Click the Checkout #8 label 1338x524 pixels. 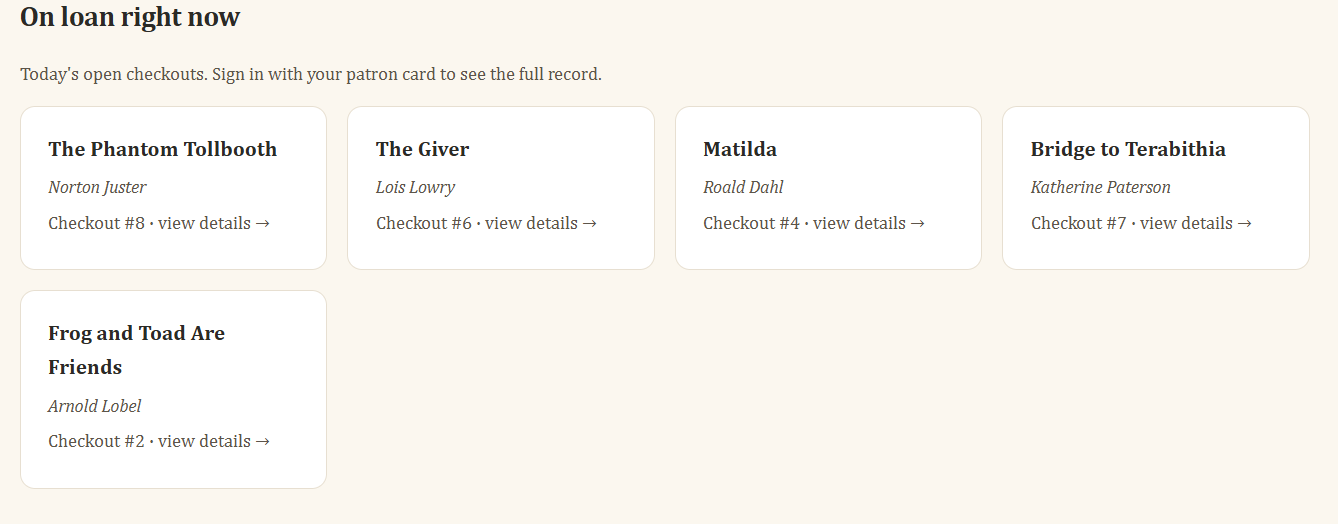[x=96, y=223]
